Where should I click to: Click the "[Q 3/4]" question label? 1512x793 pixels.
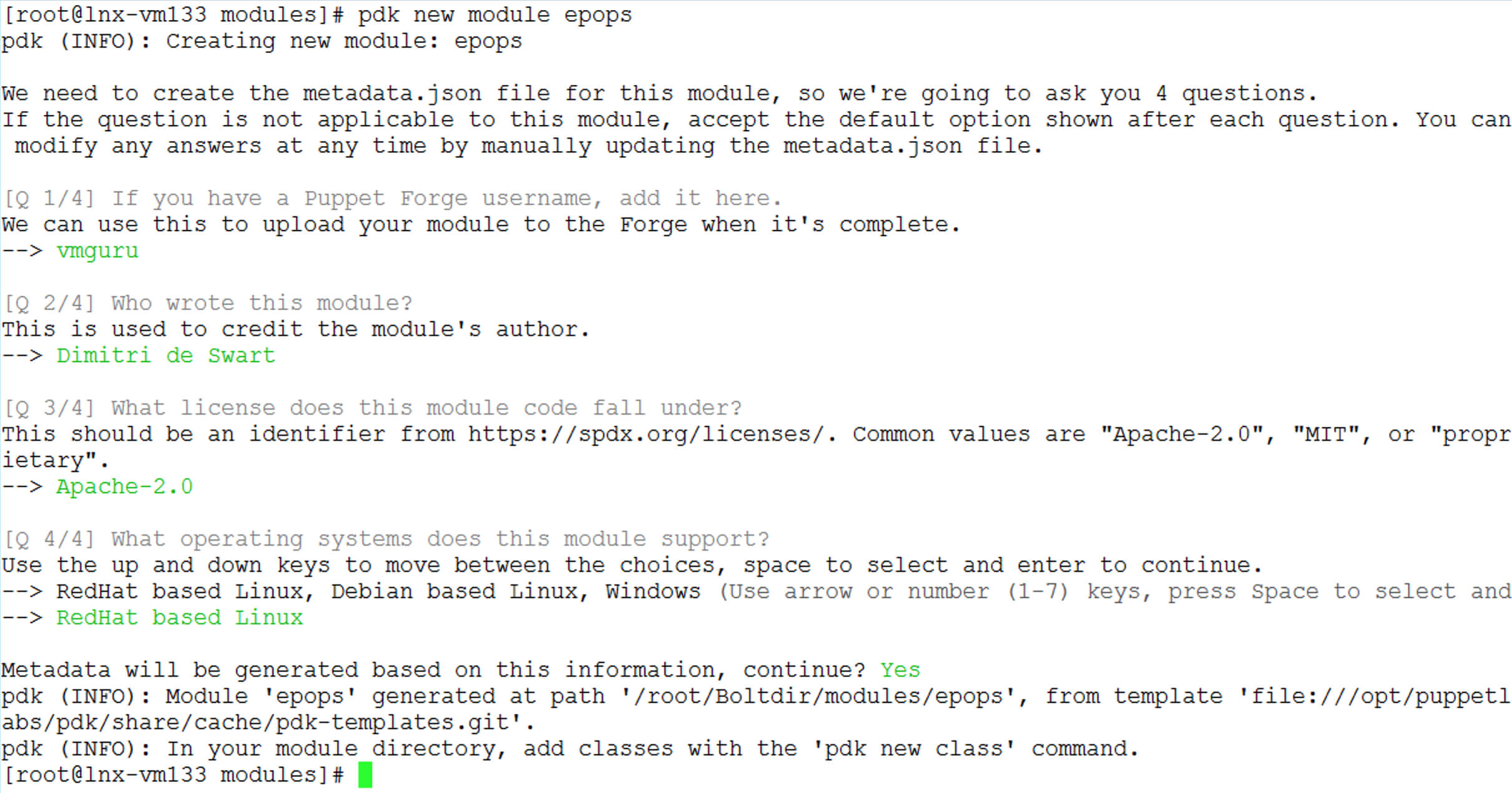click(49, 408)
